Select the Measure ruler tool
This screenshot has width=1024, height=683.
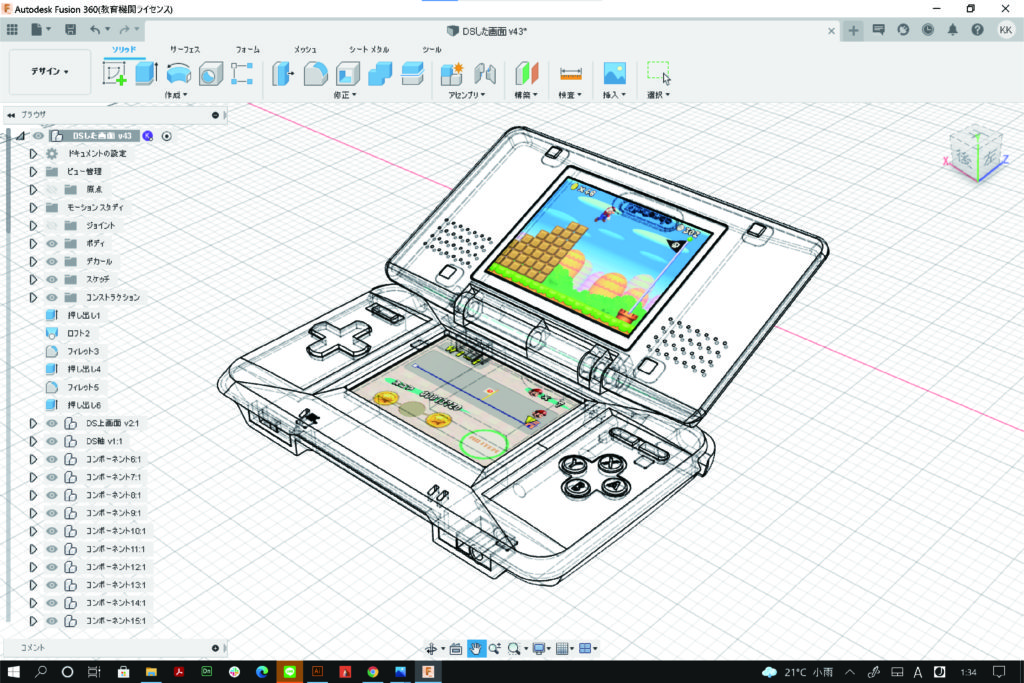pos(570,73)
